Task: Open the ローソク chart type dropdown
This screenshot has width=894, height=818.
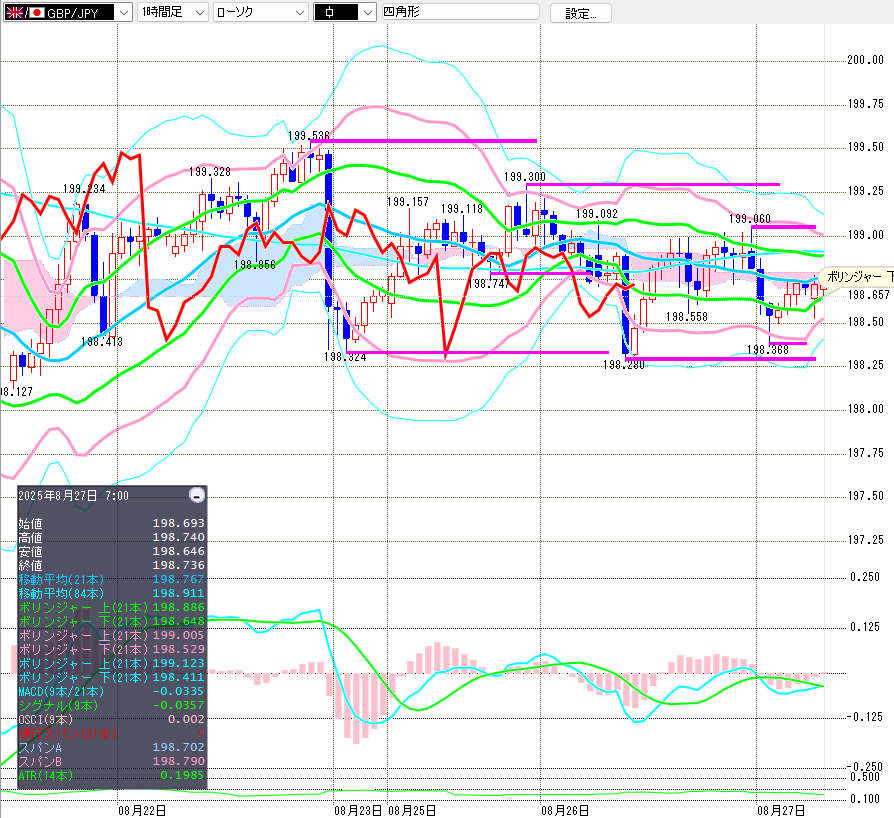Action: 261,12
